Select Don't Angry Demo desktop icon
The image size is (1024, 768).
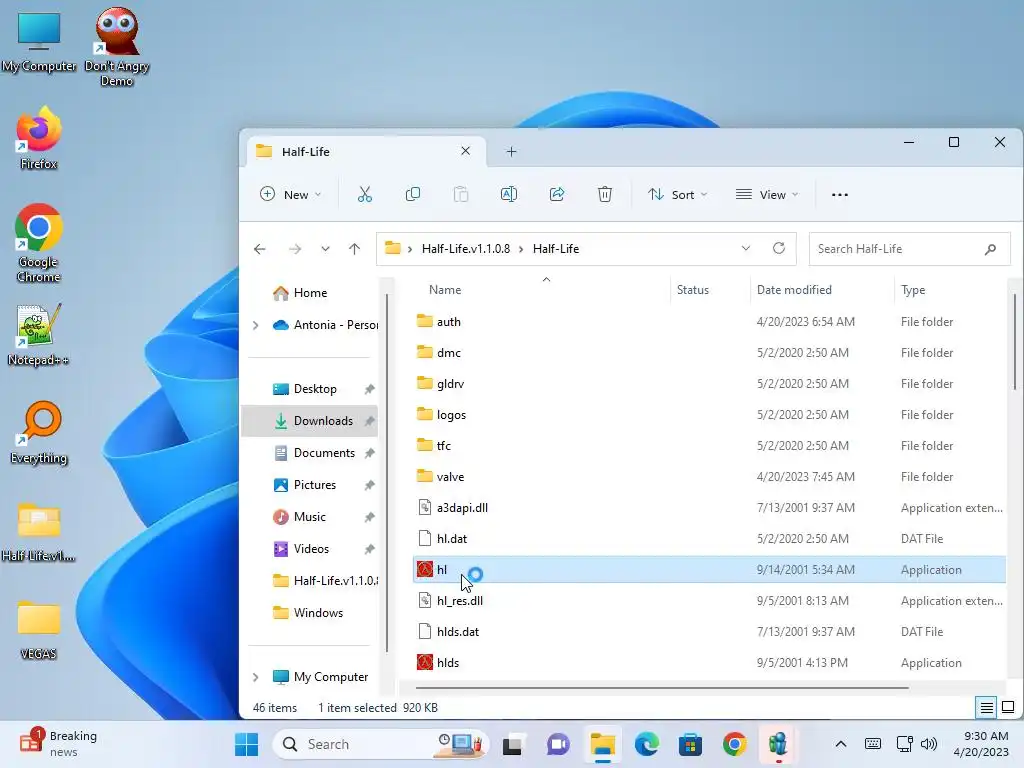pos(117,47)
